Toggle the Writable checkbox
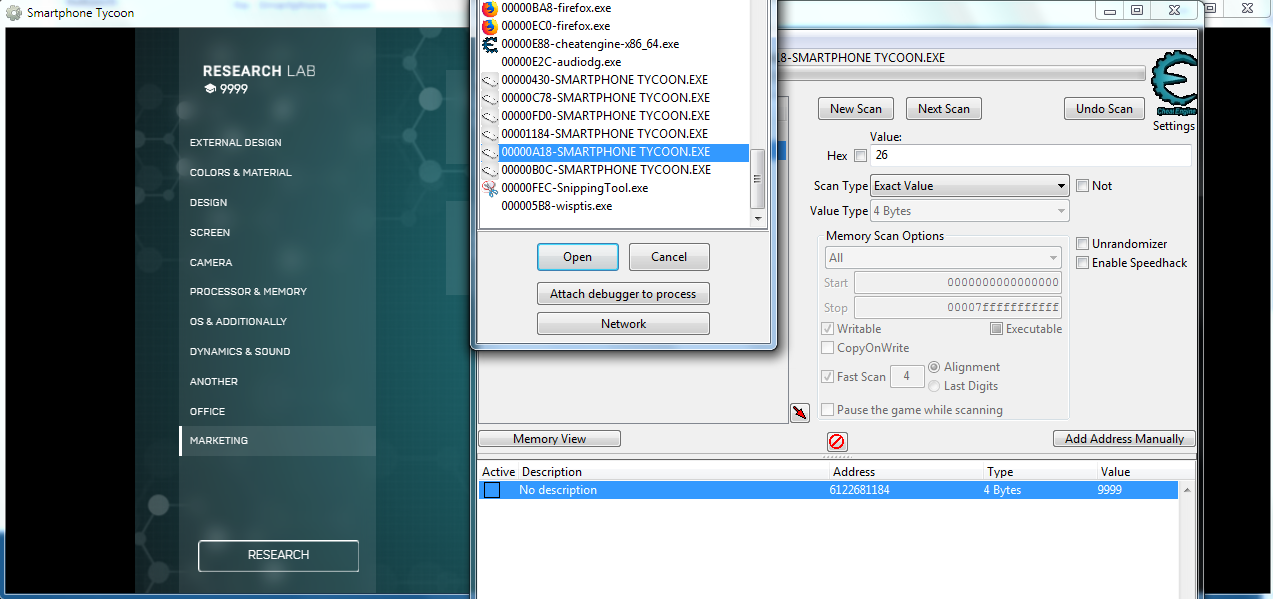The height and width of the screenshot is (599, 1273). pyautogui.click(x=827, y=329)
